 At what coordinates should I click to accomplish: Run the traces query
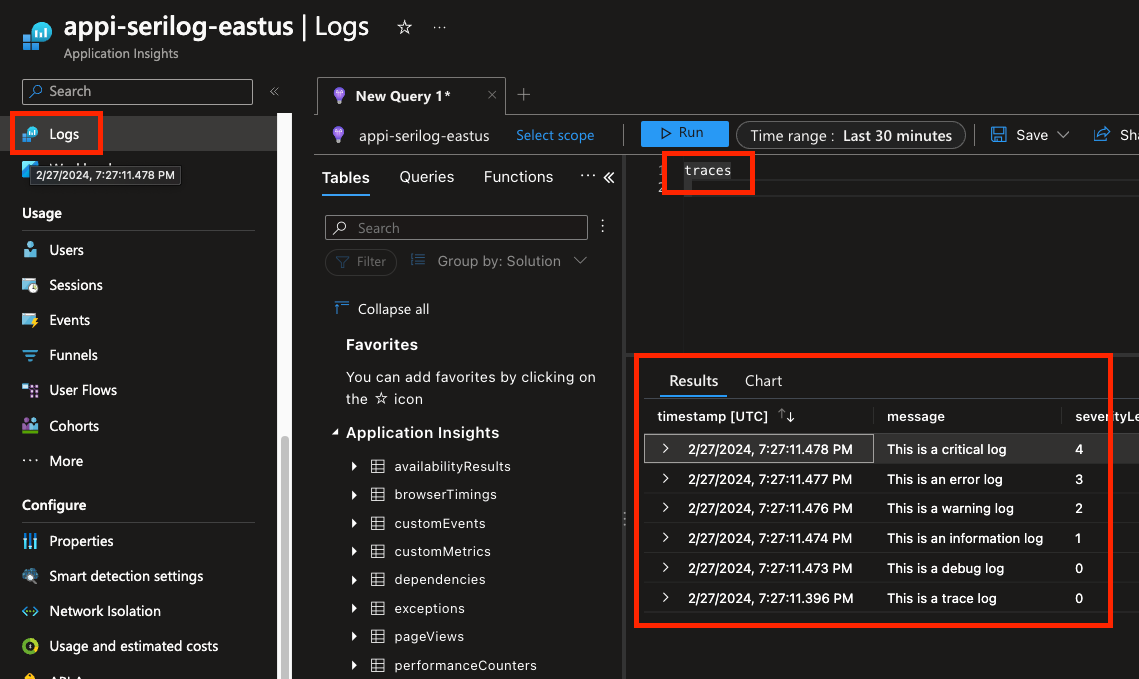point(679,133)
